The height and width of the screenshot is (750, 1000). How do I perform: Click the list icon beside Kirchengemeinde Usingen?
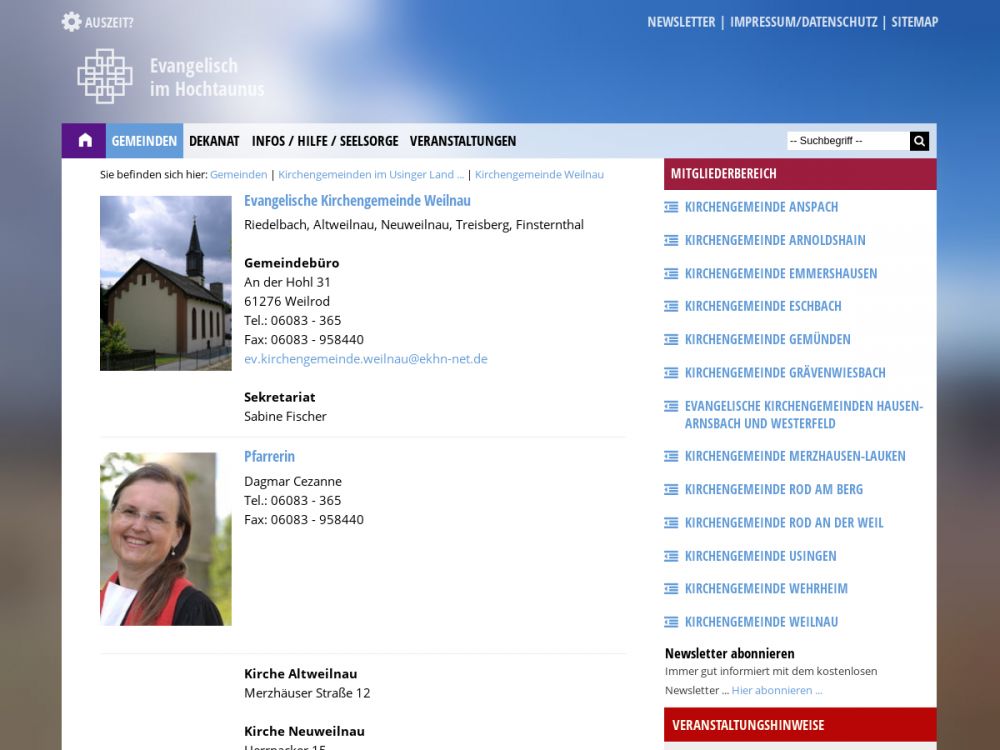(671, 556)
